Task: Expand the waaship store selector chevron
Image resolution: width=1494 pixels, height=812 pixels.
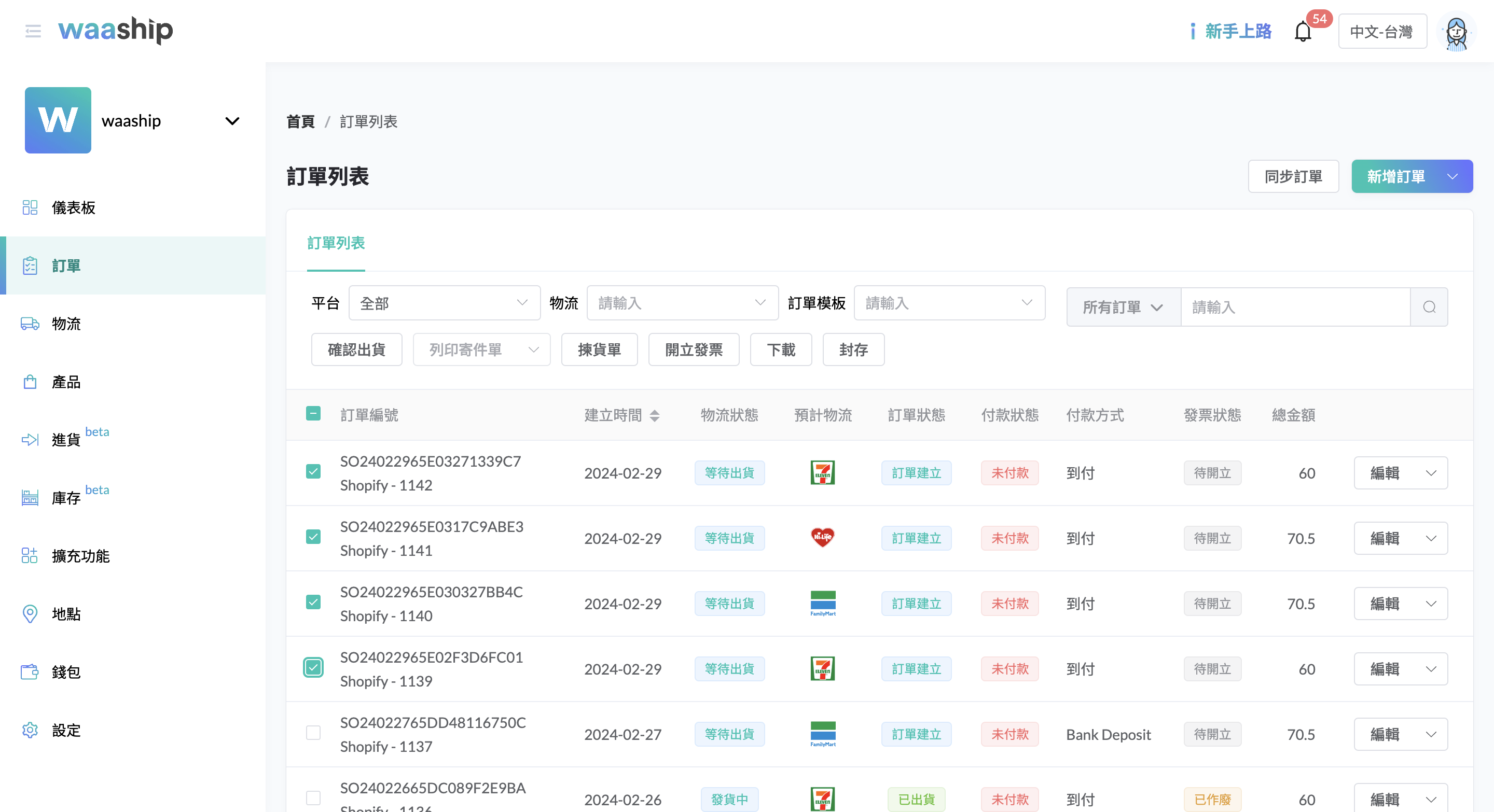Action: pyautogui.click(x=232, y=121)
